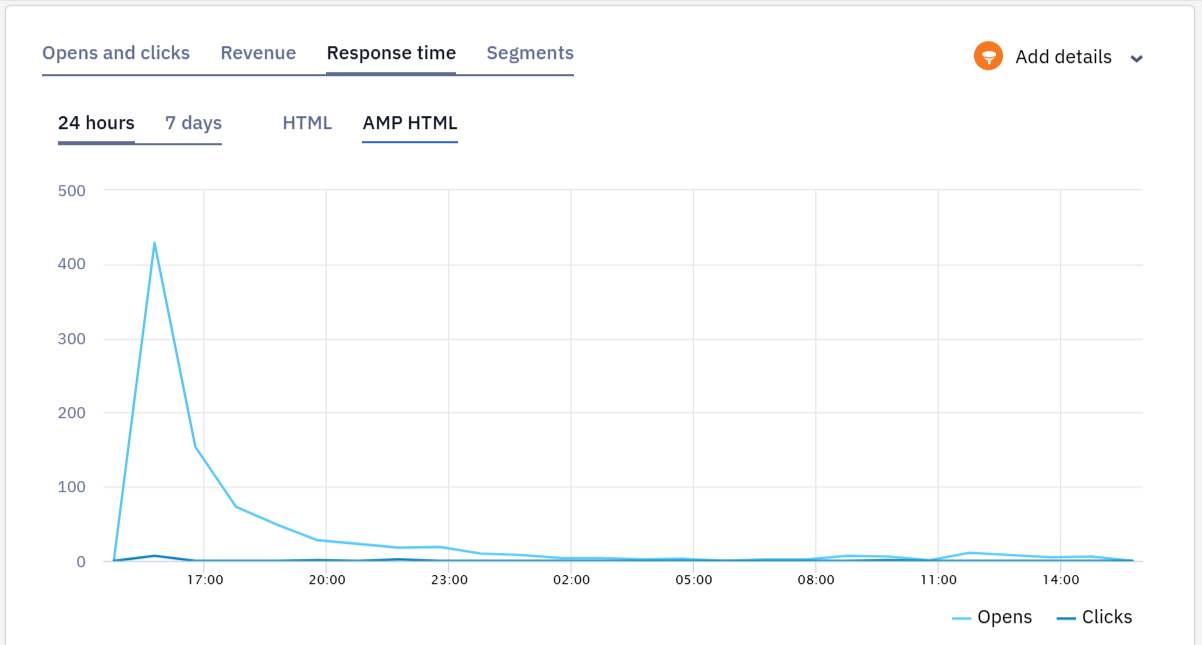Select the AMP HTML view
Viewport: 1202px width, 645px height.
point(410,123)
